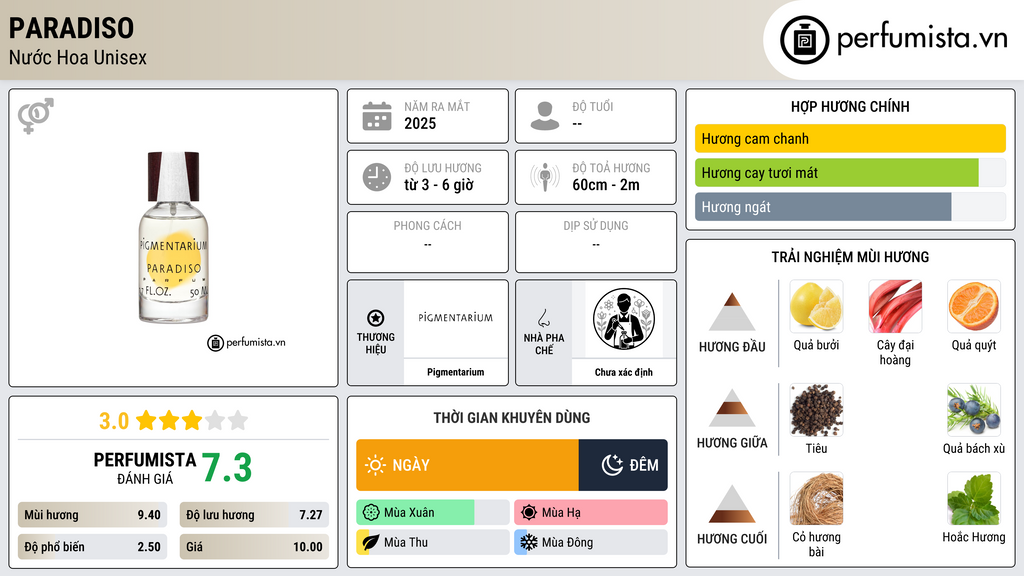Click the Hương cuối pyramid icon
Viewport: 1024px width, 576px height.
732,504
